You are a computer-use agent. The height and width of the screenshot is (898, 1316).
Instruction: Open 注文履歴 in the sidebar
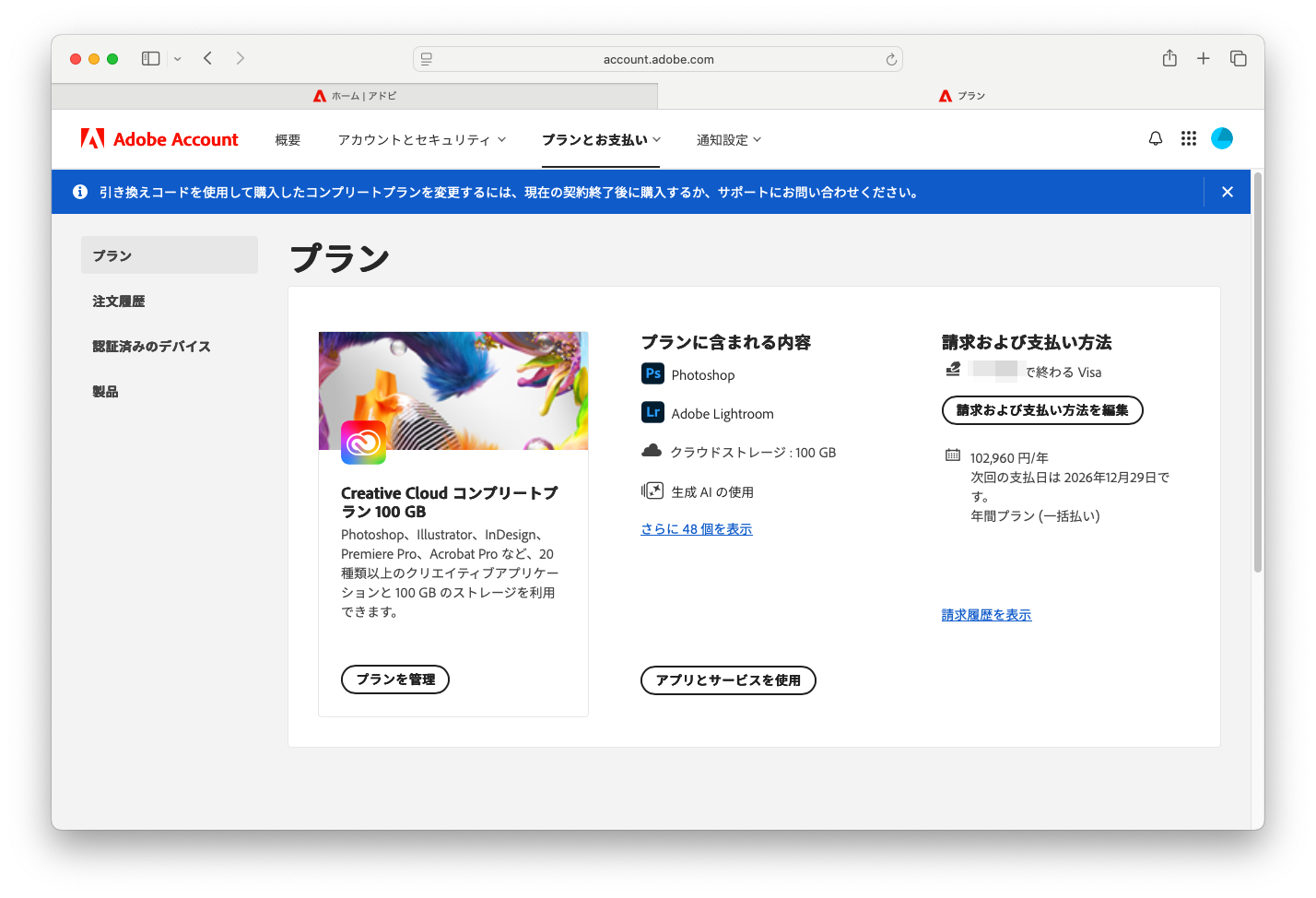119,301
